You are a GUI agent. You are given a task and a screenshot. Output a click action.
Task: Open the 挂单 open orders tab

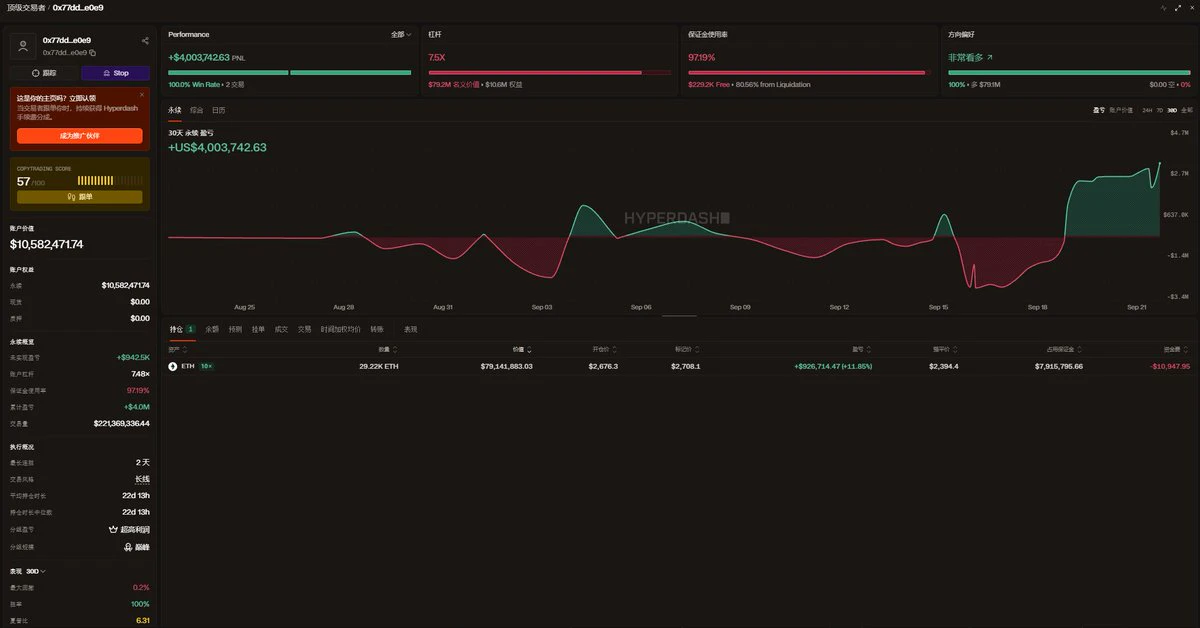pos(258,328)
